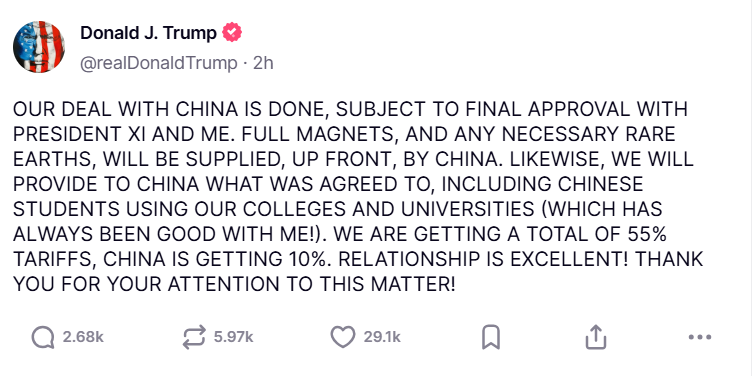
Task: Open the share icon options
Action: click(x=596, y=337)
